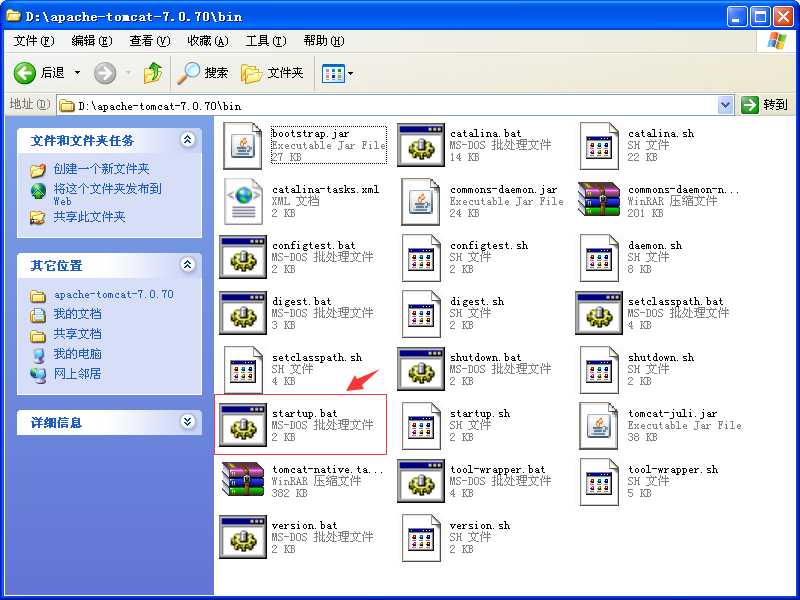Click the version.sh file icon
This screenshot has width=800, height=600.
(421, 538)
